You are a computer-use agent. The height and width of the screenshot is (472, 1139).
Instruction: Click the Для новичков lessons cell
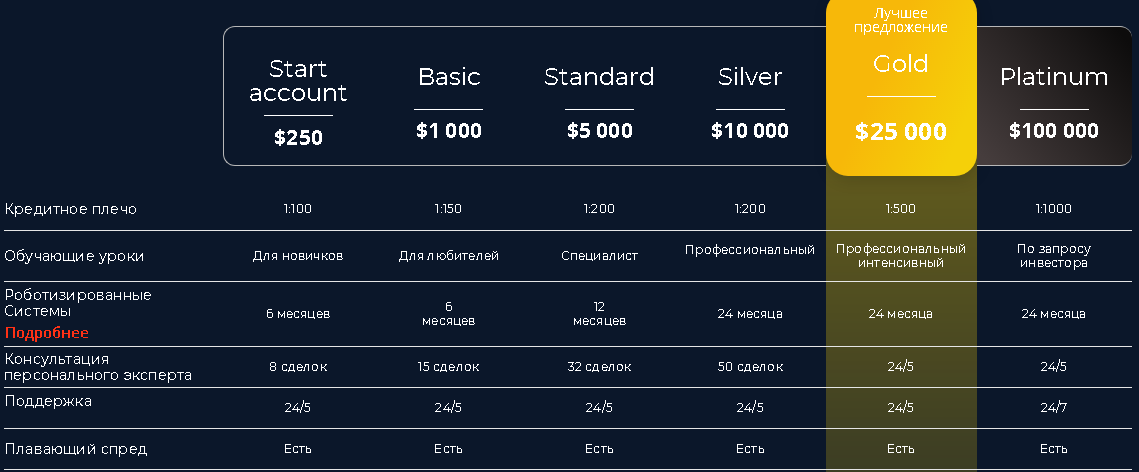point(298,256)
